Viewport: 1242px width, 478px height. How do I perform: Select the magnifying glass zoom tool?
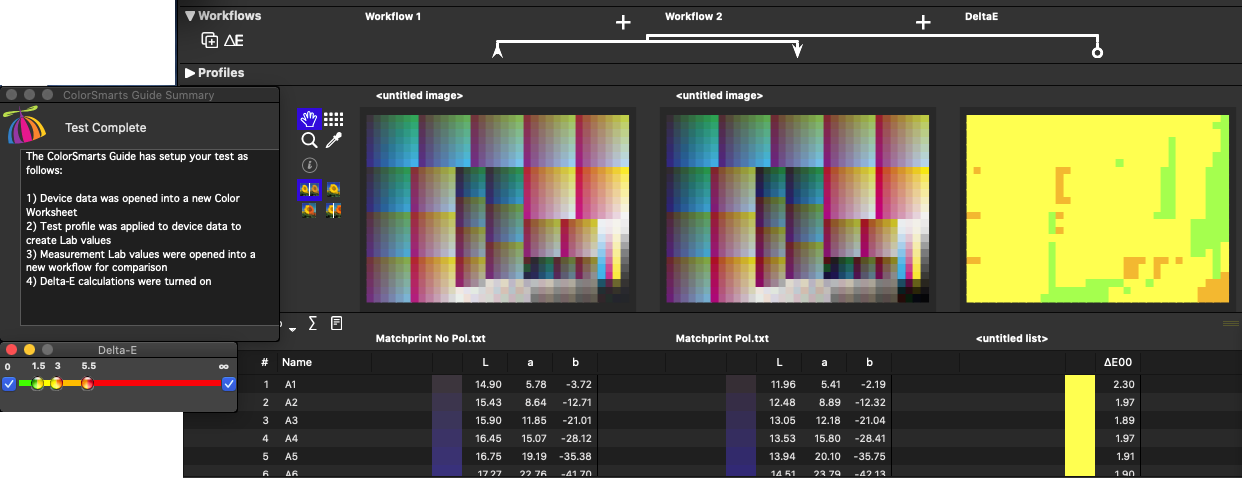[x=308, y=141]
